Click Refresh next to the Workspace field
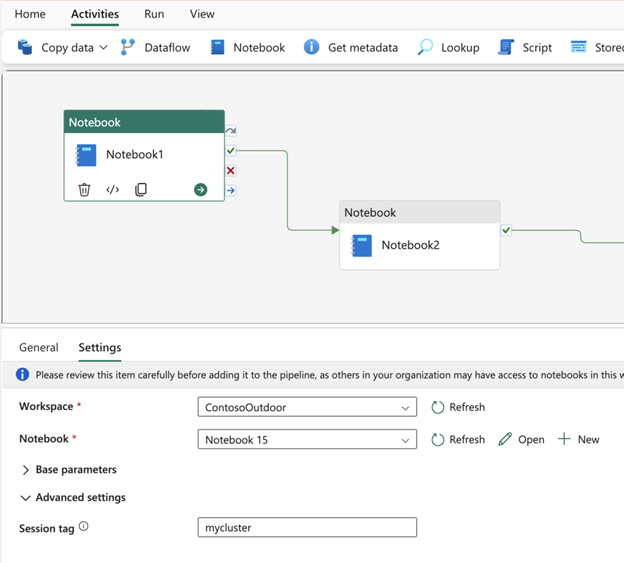This screenshot has width=624, height=563. click(x=458, y=407)
